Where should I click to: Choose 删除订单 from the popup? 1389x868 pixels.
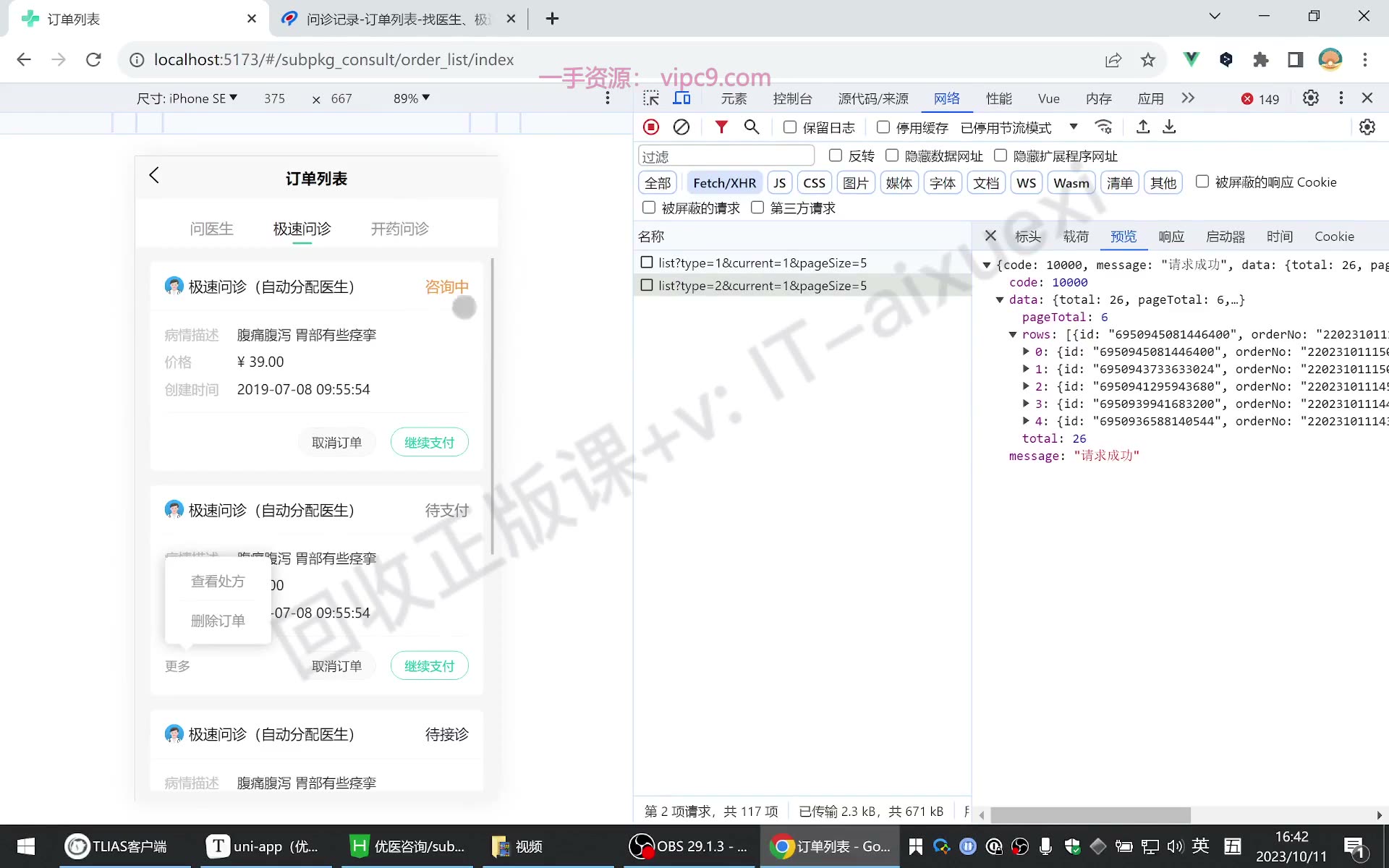(x=218, y=621)
